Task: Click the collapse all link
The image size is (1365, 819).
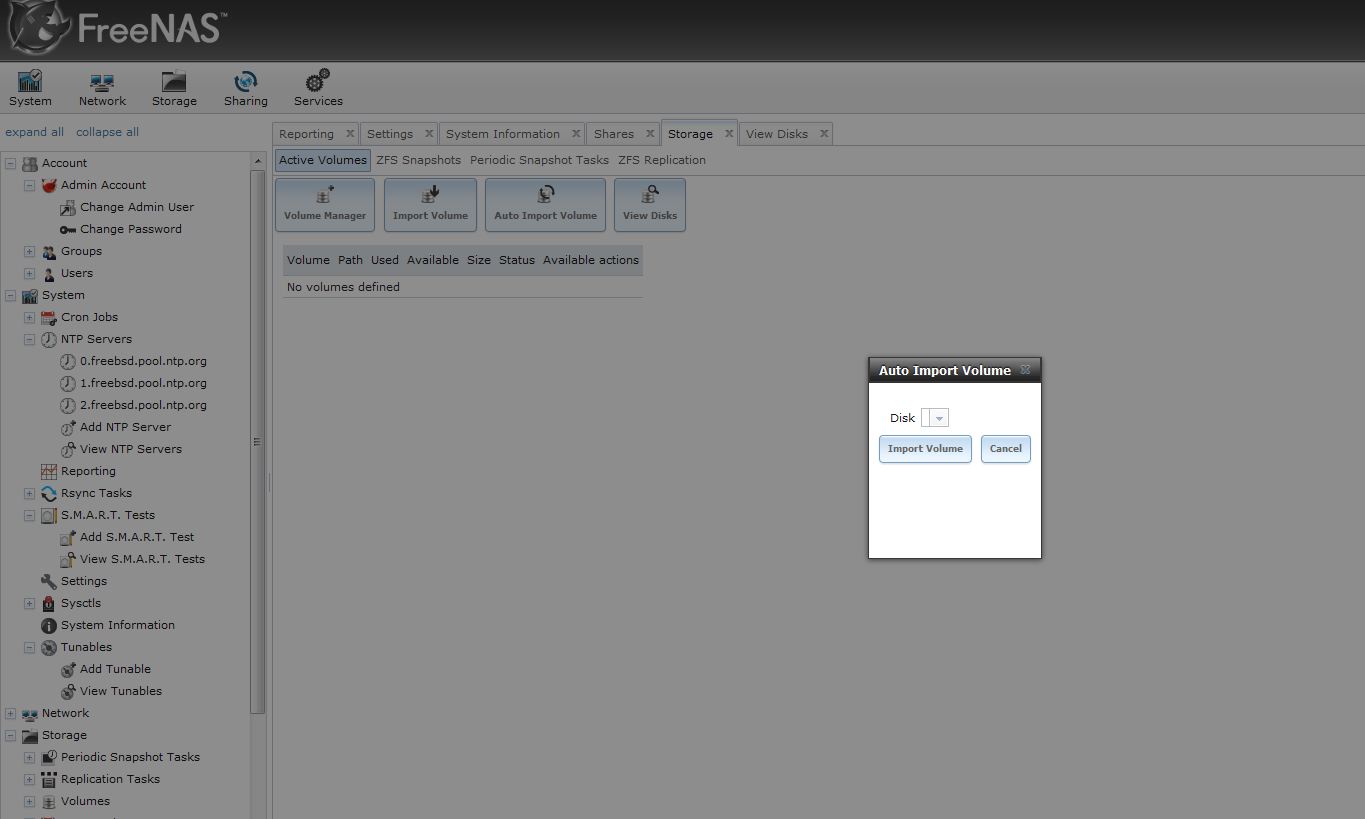Action: (x=107, y=132)
